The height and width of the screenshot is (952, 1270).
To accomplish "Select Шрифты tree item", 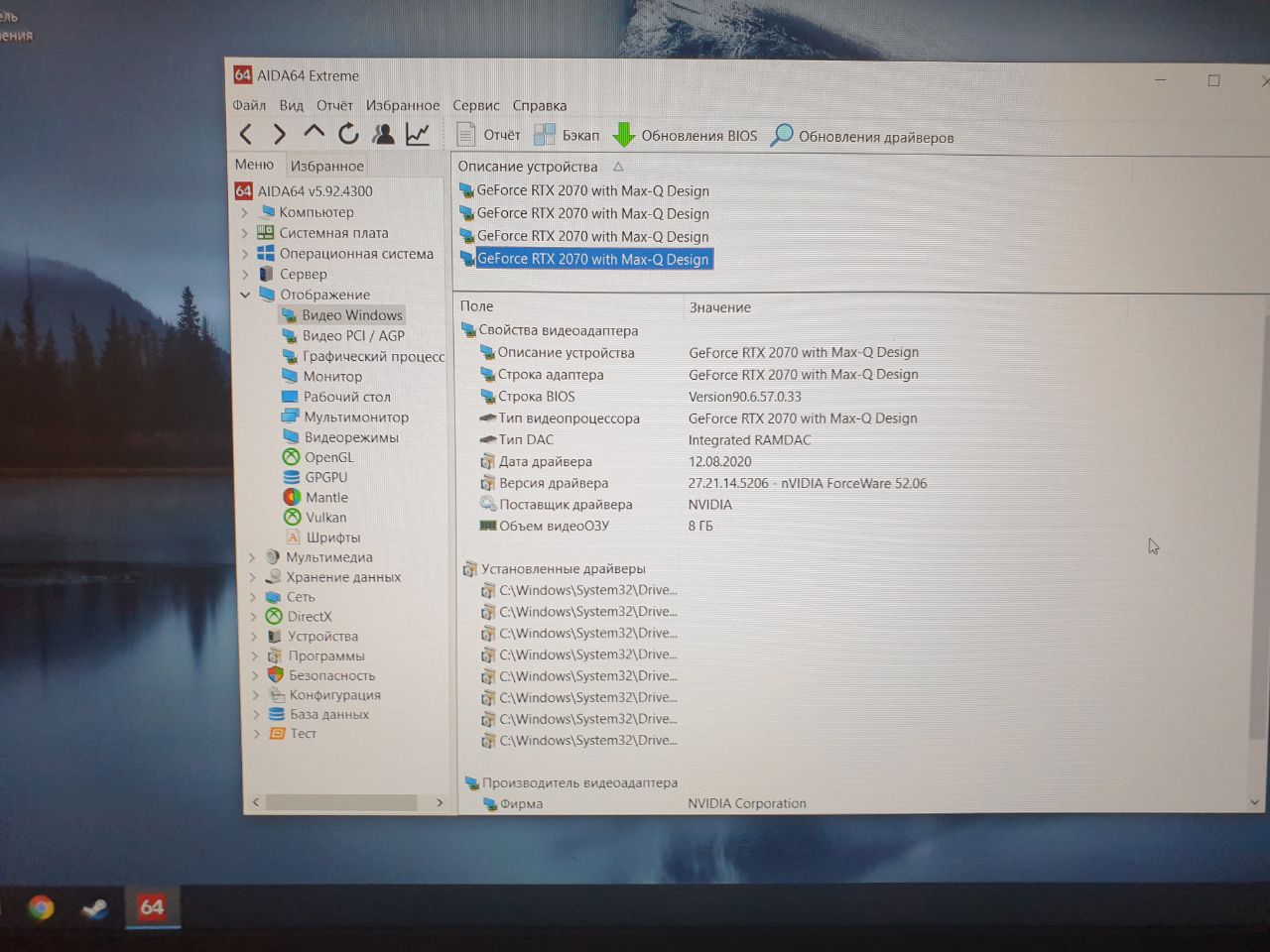I will 322,536.
